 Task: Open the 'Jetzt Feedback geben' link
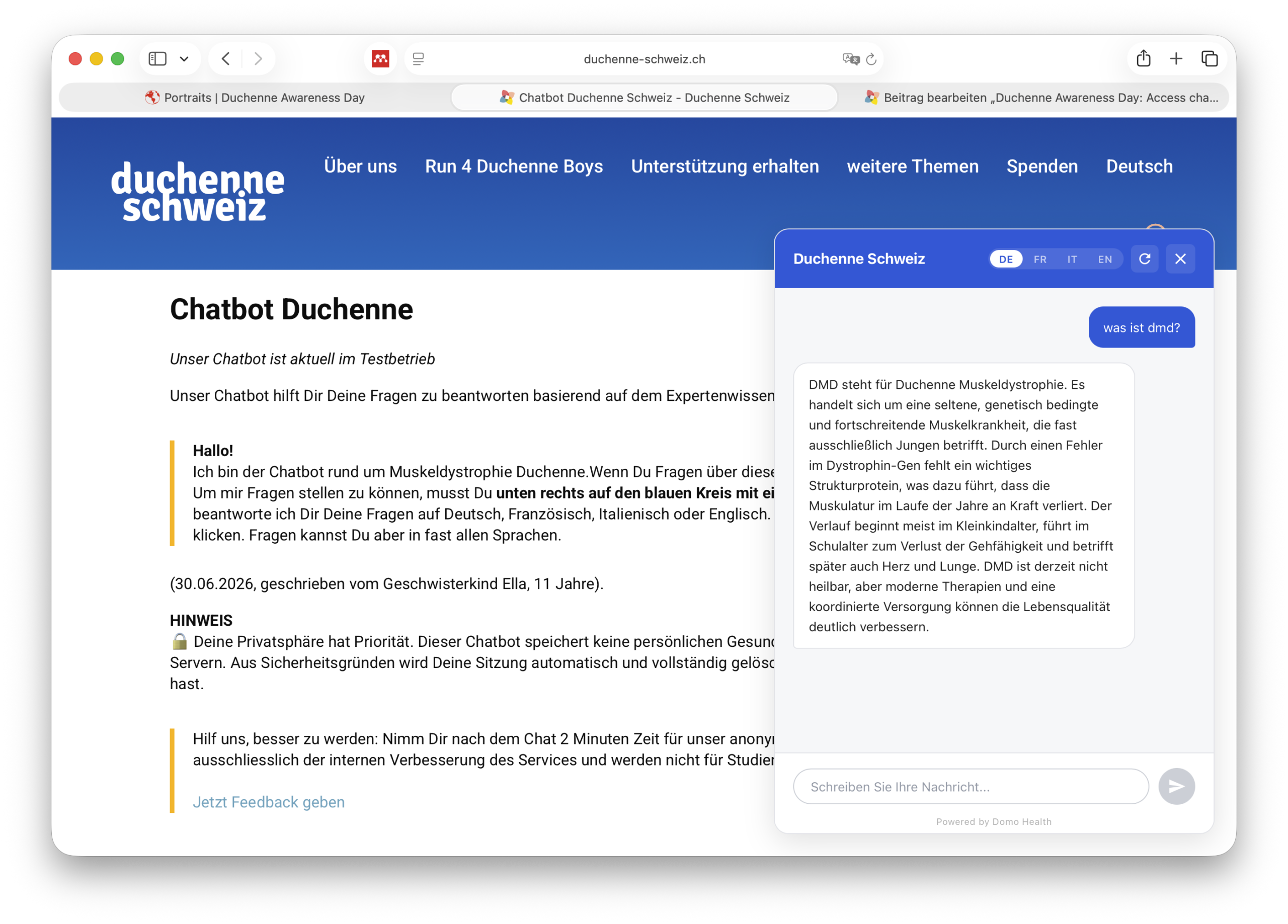(x=269, y=802)
